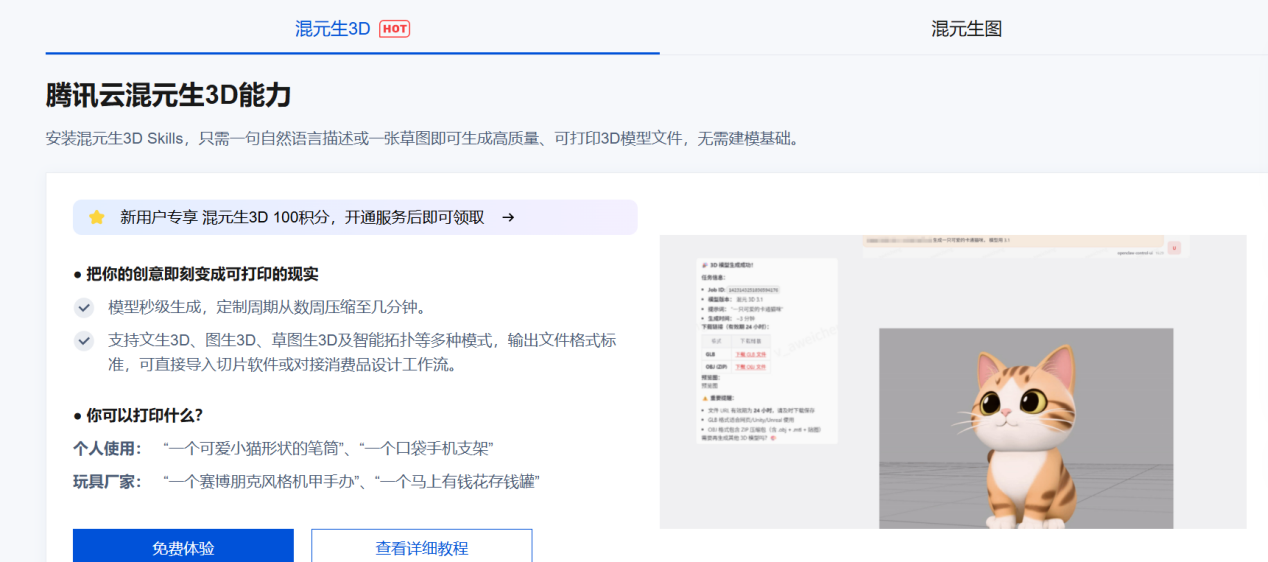The height and width of the screenshot is (562, 1268).
Task: Open 查看详细教程 tutorial button
Action: point(422,547)
